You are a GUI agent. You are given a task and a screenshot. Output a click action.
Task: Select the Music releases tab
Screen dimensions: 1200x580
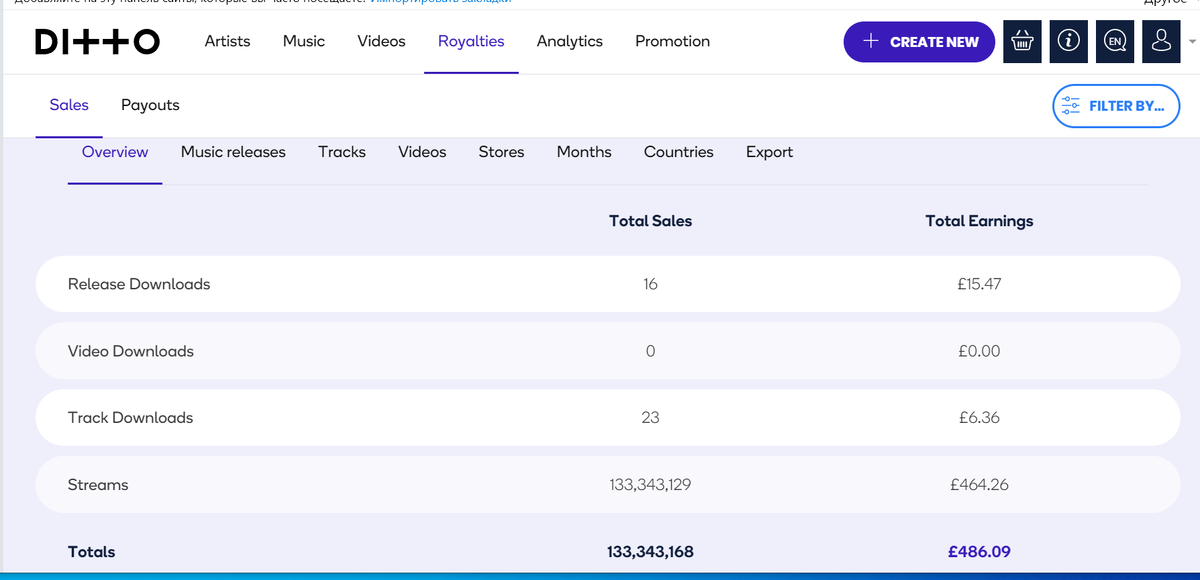(x=233, y=152)
